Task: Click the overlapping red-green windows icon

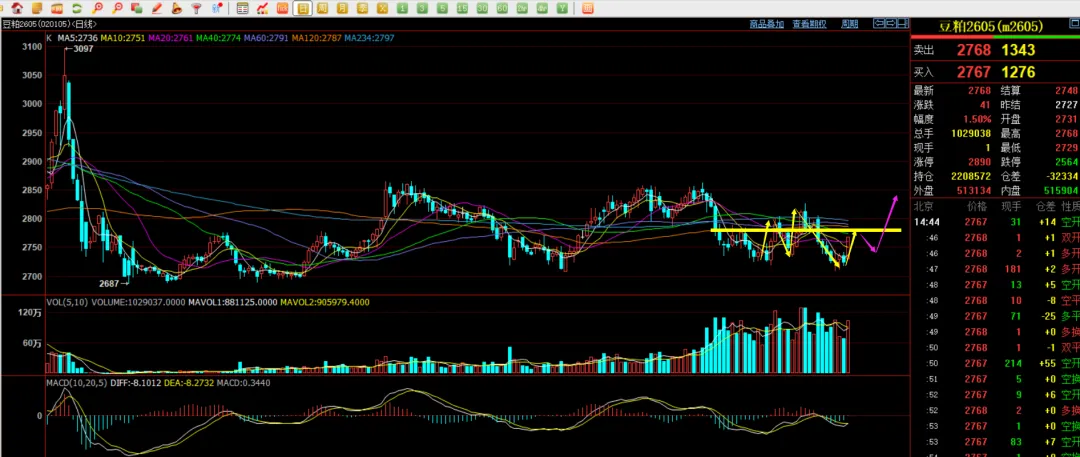Action: 136,8
